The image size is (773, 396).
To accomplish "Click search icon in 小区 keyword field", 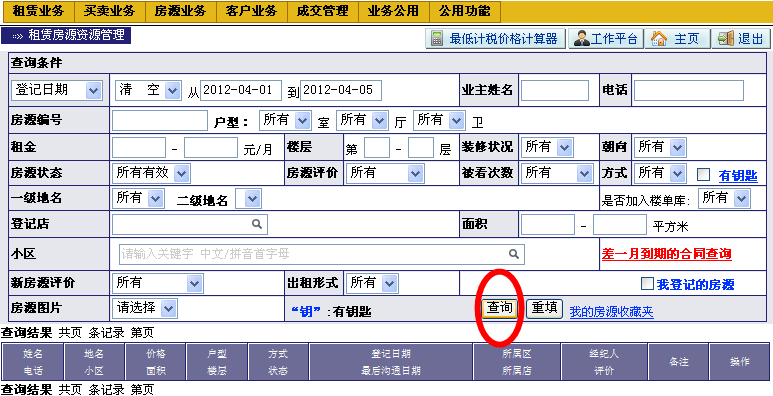I will click(514, 254).
